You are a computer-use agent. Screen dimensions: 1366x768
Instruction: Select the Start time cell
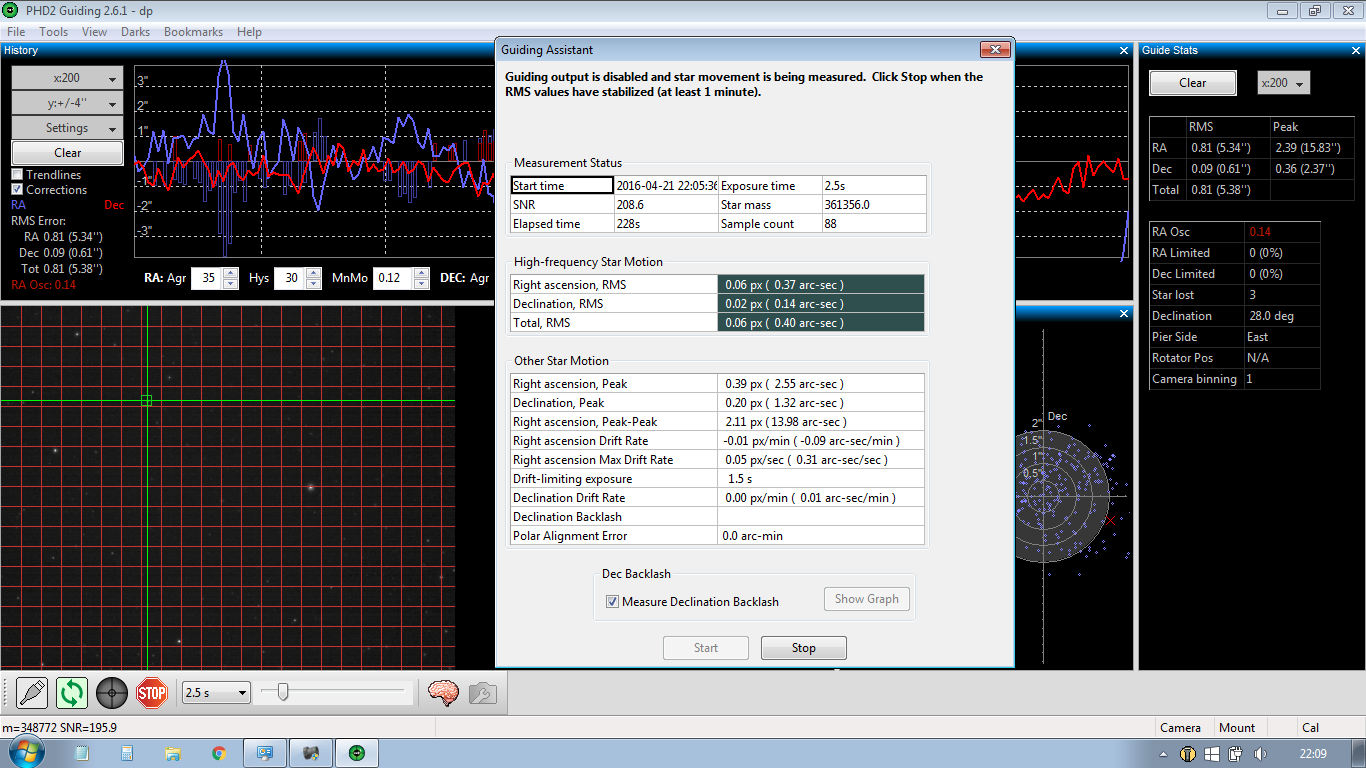coord(562,186)
